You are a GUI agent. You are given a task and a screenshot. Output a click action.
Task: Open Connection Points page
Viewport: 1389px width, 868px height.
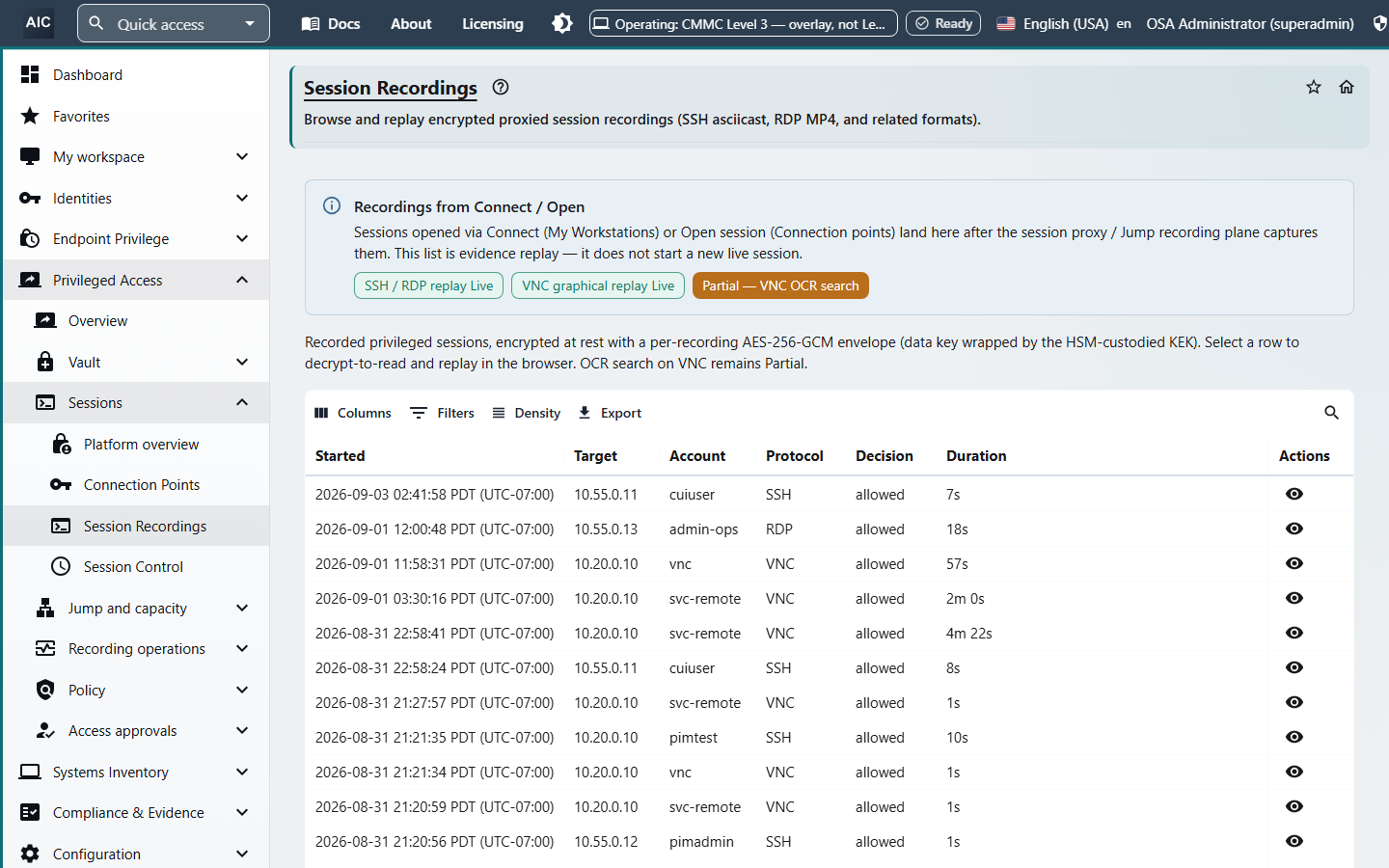[136, 484]
